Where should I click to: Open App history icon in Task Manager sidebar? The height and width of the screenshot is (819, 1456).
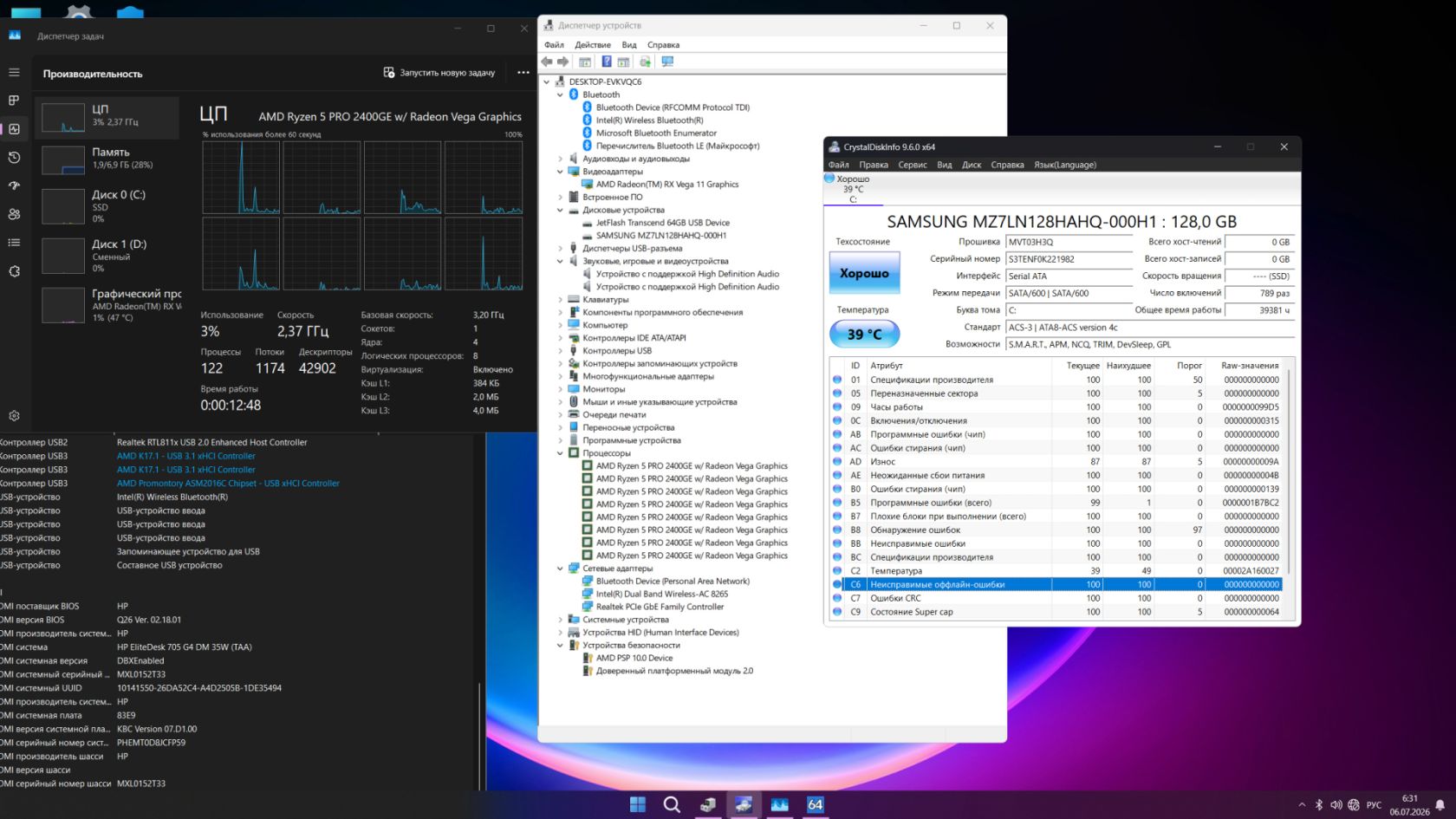coord(14,157)
